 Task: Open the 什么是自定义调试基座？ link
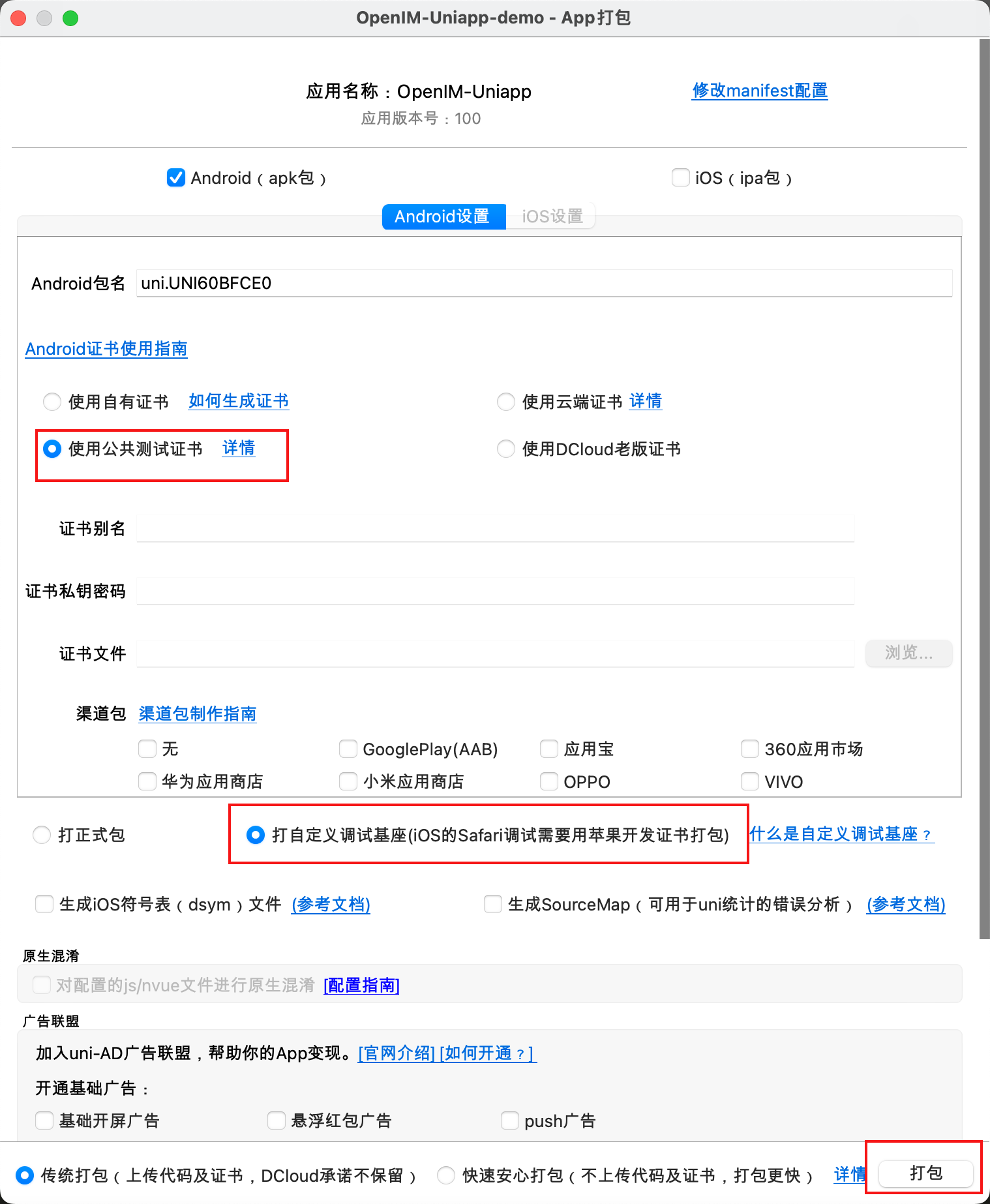[842, 834]
